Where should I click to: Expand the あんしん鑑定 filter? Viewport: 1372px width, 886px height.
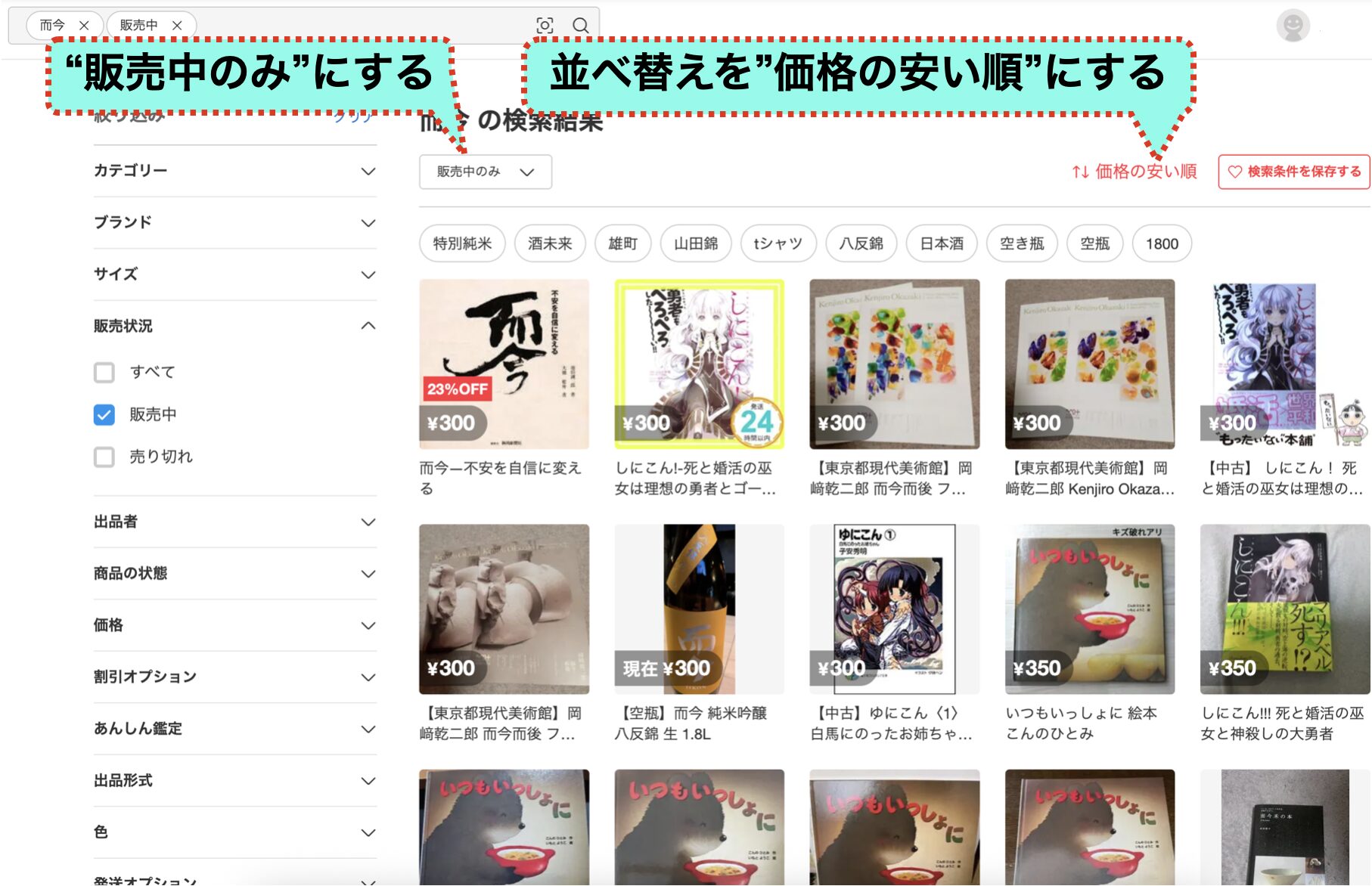234,729
